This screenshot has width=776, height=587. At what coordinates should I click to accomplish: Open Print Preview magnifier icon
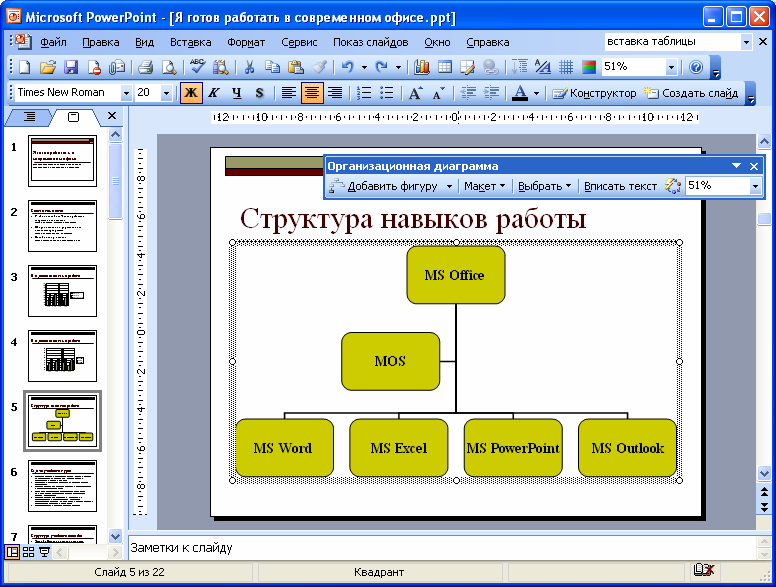tap(169, 67)
